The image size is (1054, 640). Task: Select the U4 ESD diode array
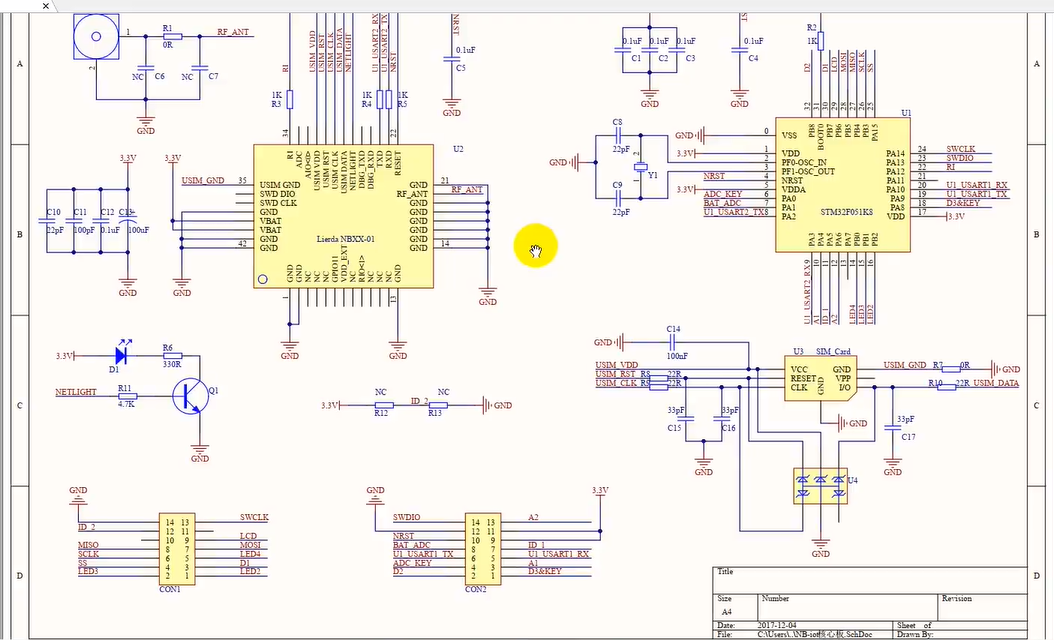coord(820,487)
